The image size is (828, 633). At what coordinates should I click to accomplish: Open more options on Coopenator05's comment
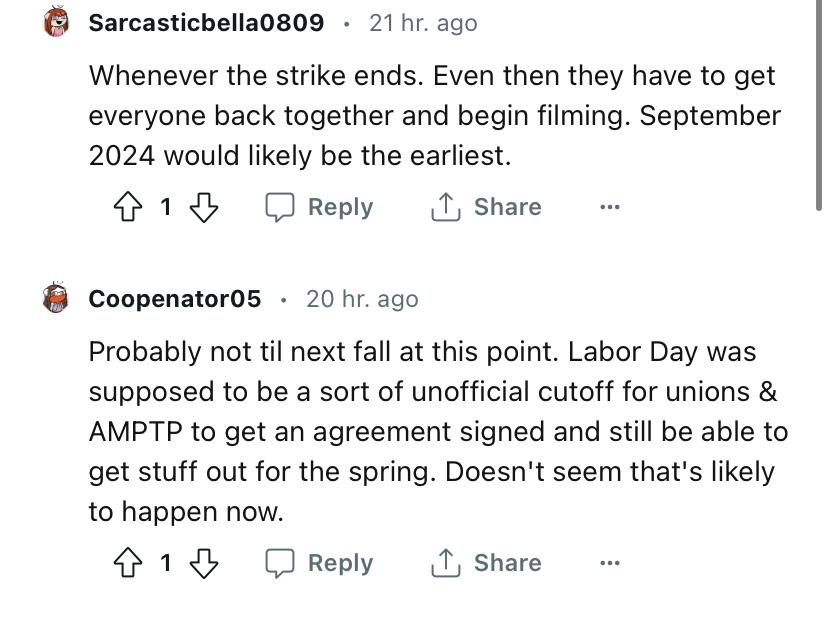[x=610, y=564]
